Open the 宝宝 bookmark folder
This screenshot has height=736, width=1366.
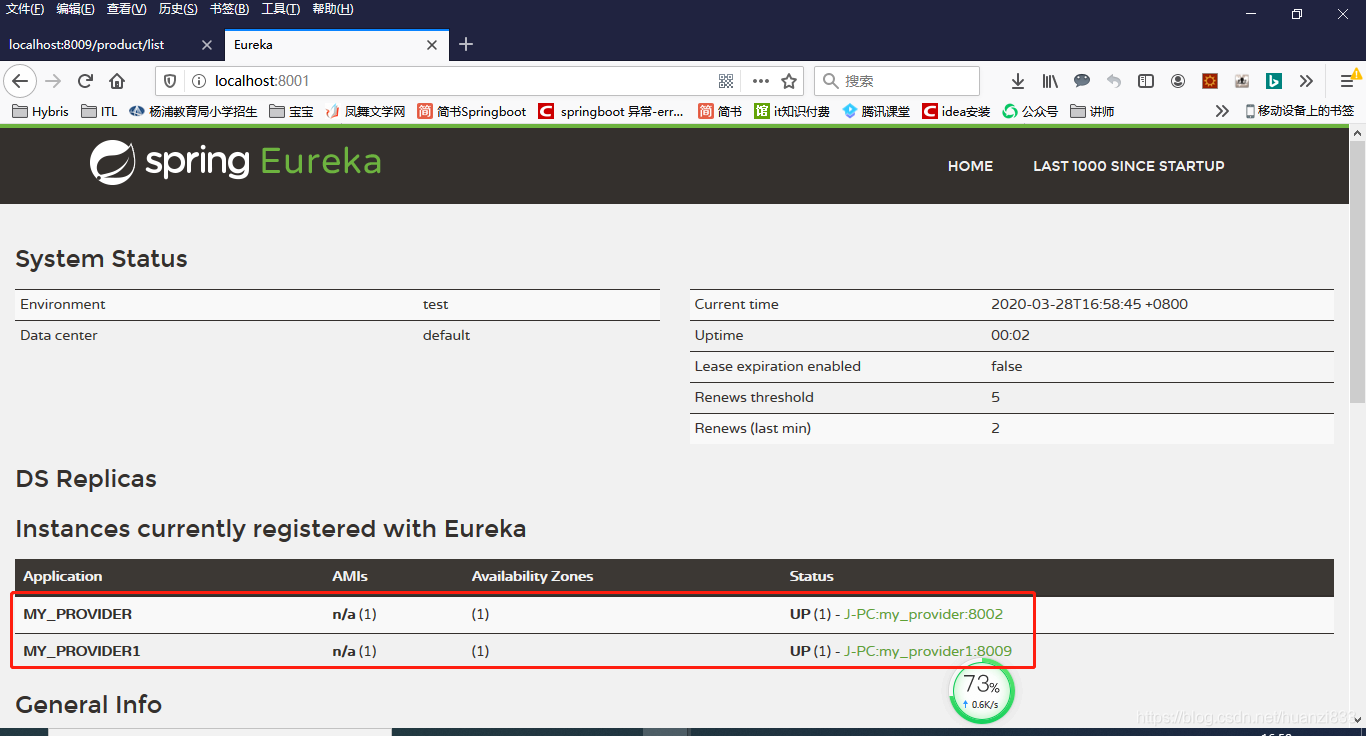pos(291,111)
